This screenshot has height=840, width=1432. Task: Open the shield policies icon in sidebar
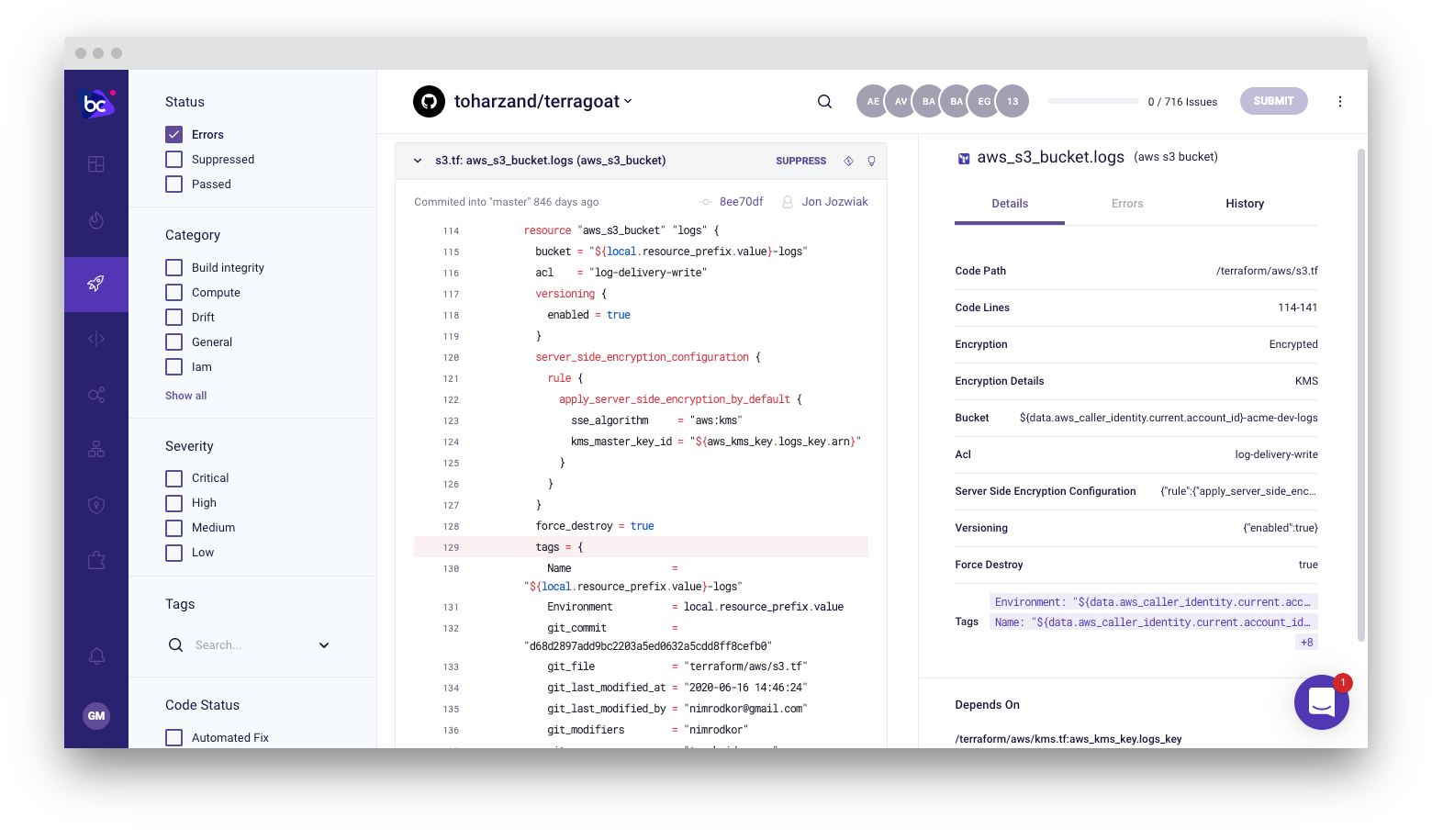pyautogui.click(x=96, y=505)
